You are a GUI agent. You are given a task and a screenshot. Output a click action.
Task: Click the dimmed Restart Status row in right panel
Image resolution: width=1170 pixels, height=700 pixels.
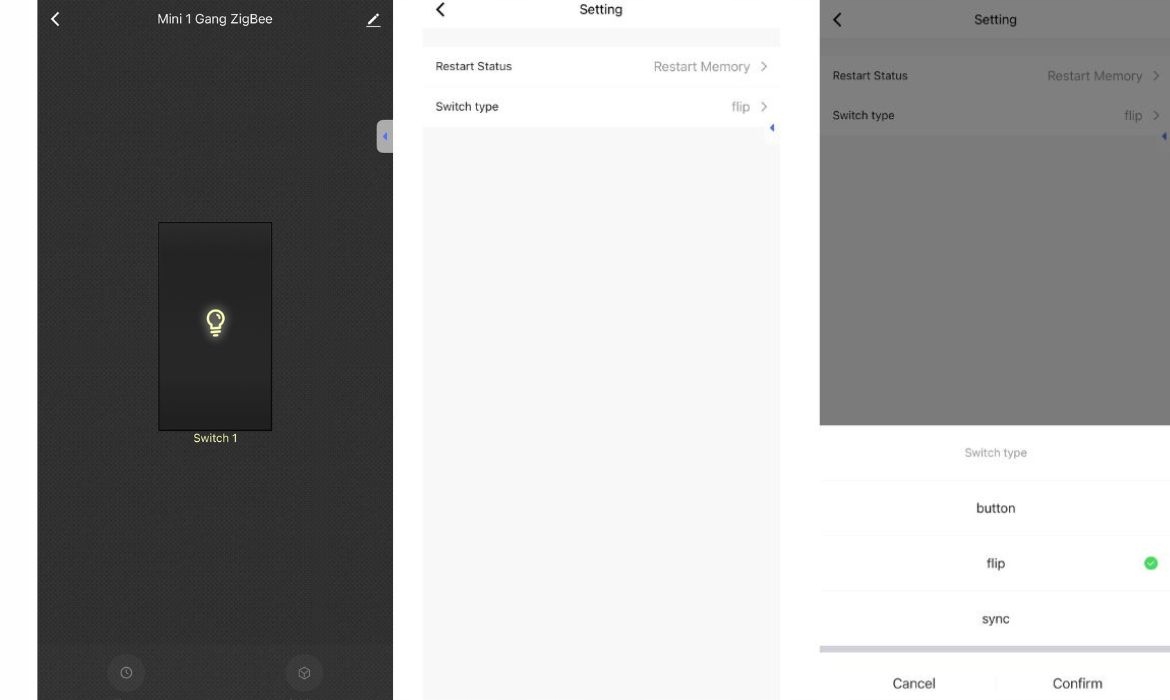995,75
